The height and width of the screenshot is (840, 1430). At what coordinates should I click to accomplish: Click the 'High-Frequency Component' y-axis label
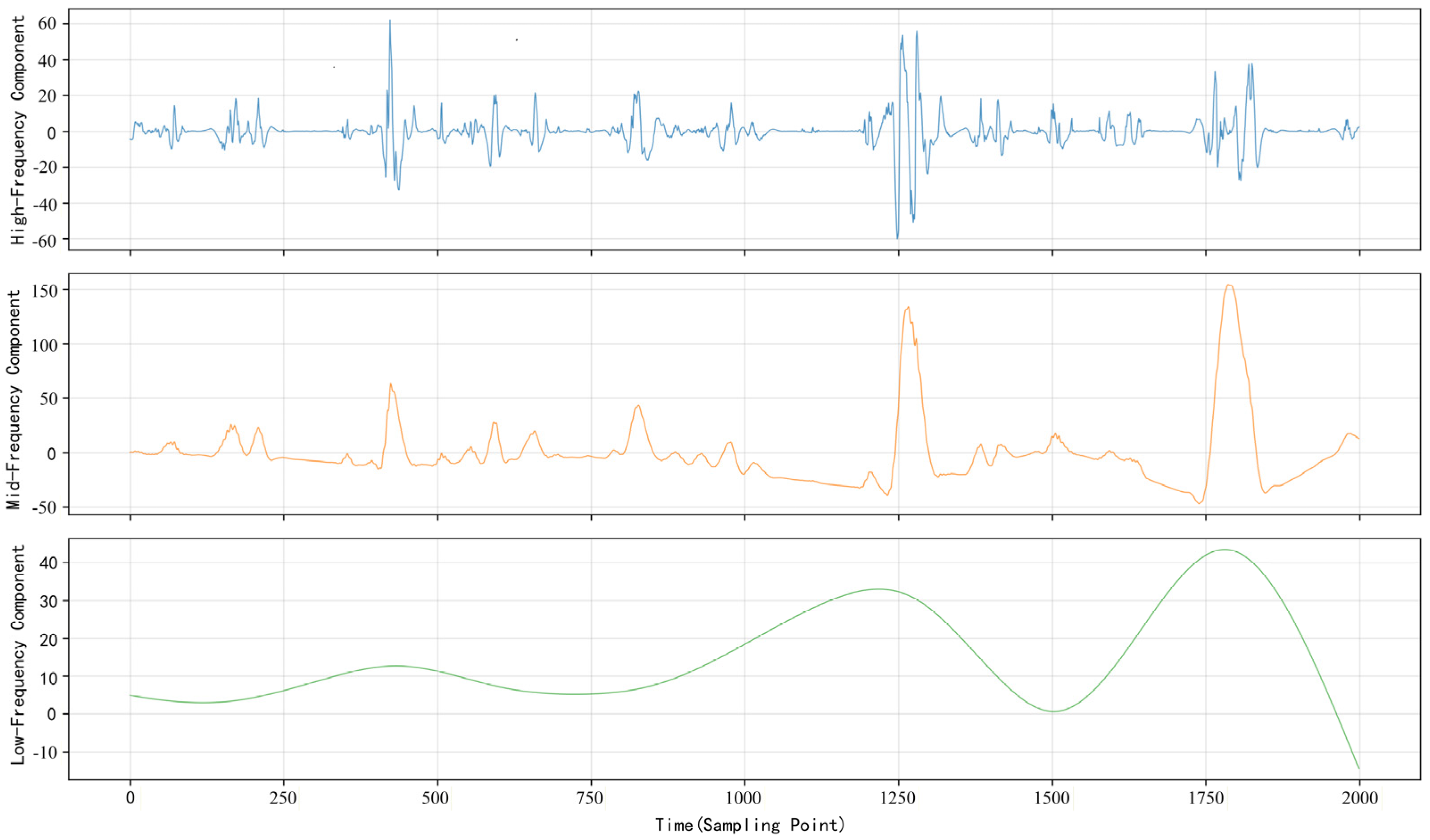(x=18, y=130)
